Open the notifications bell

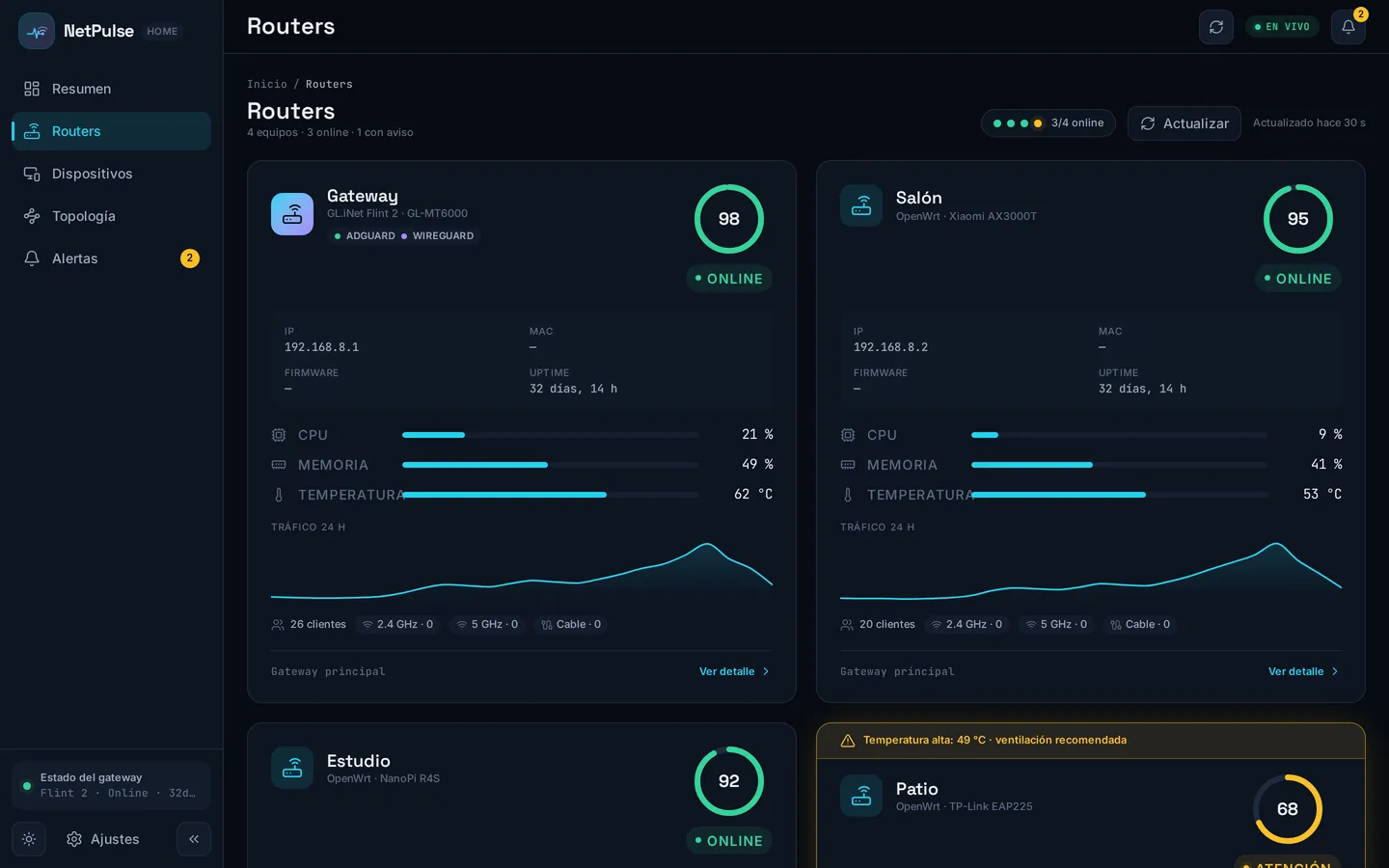[1348, 27]
